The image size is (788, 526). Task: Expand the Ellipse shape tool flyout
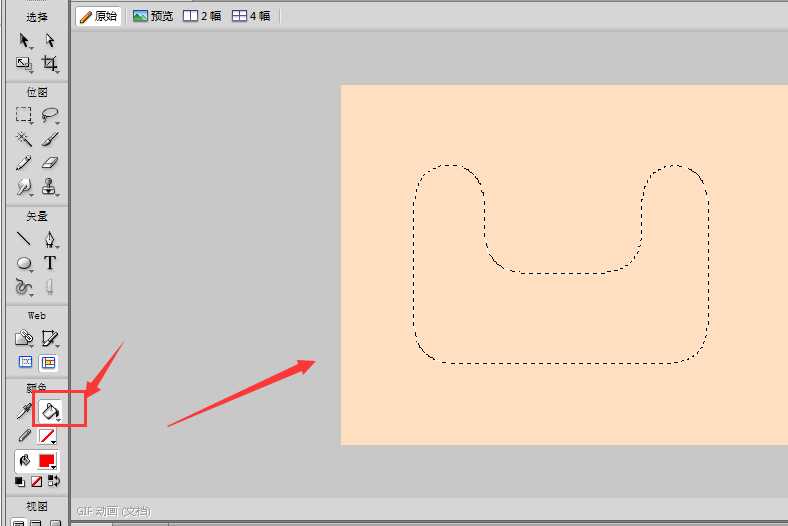[x=32, y=270]
